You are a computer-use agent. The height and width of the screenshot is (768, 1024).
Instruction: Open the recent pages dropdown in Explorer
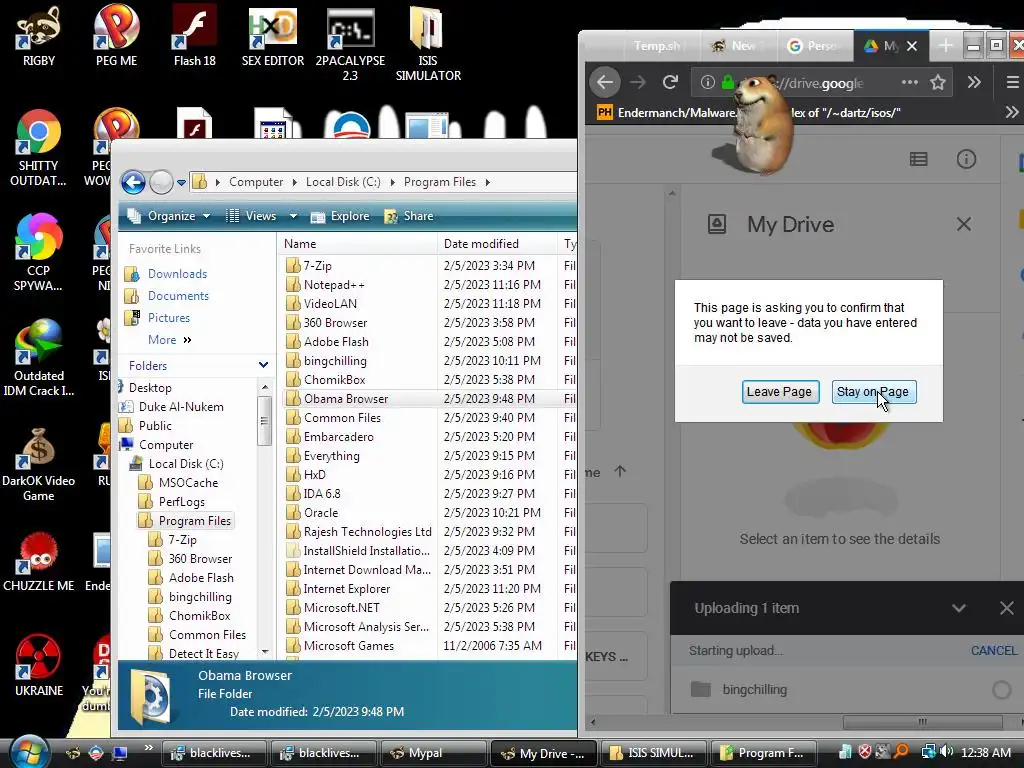[x=182, y=183]
